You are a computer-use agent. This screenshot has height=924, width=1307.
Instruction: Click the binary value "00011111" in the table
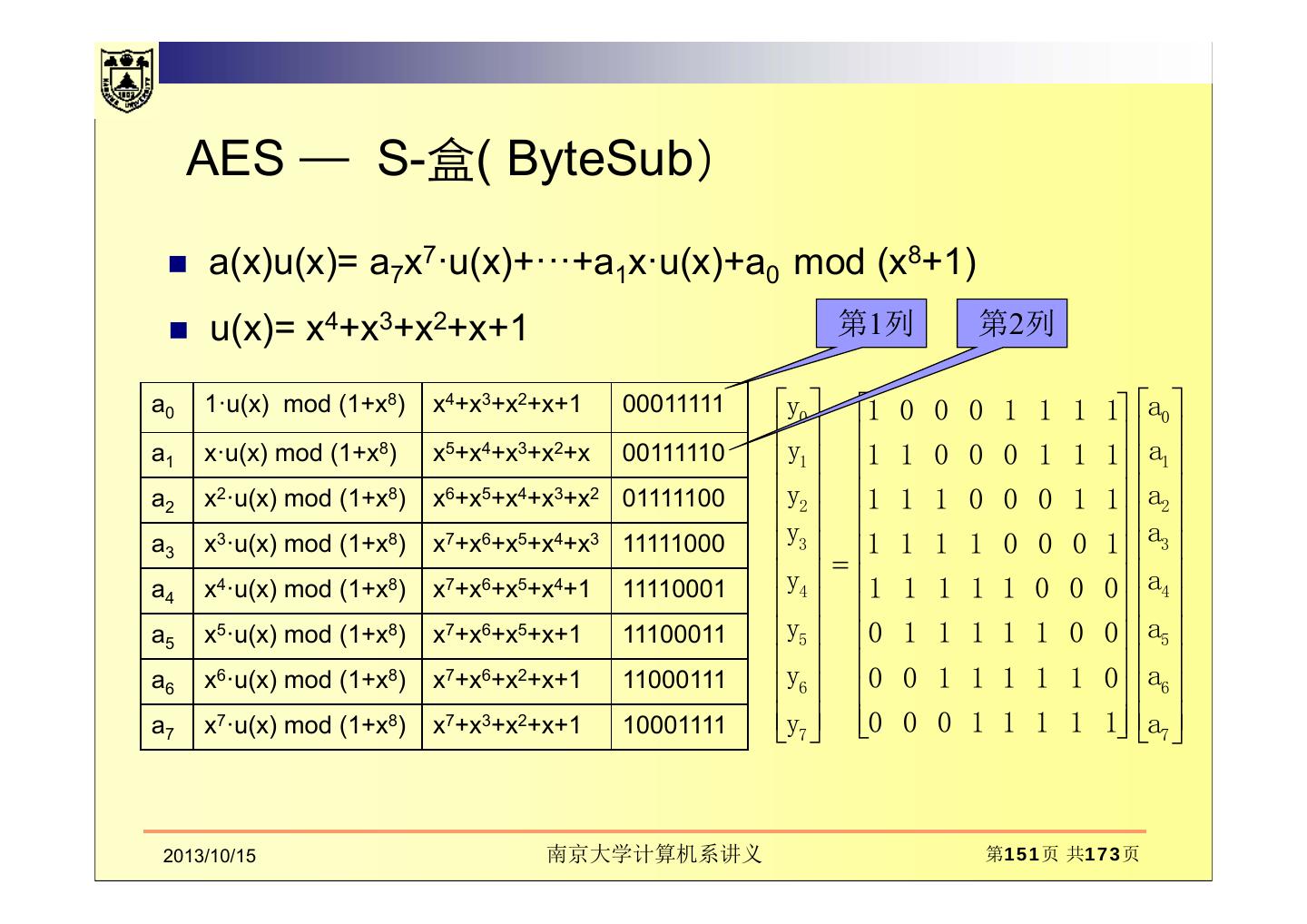coord(673,405)
